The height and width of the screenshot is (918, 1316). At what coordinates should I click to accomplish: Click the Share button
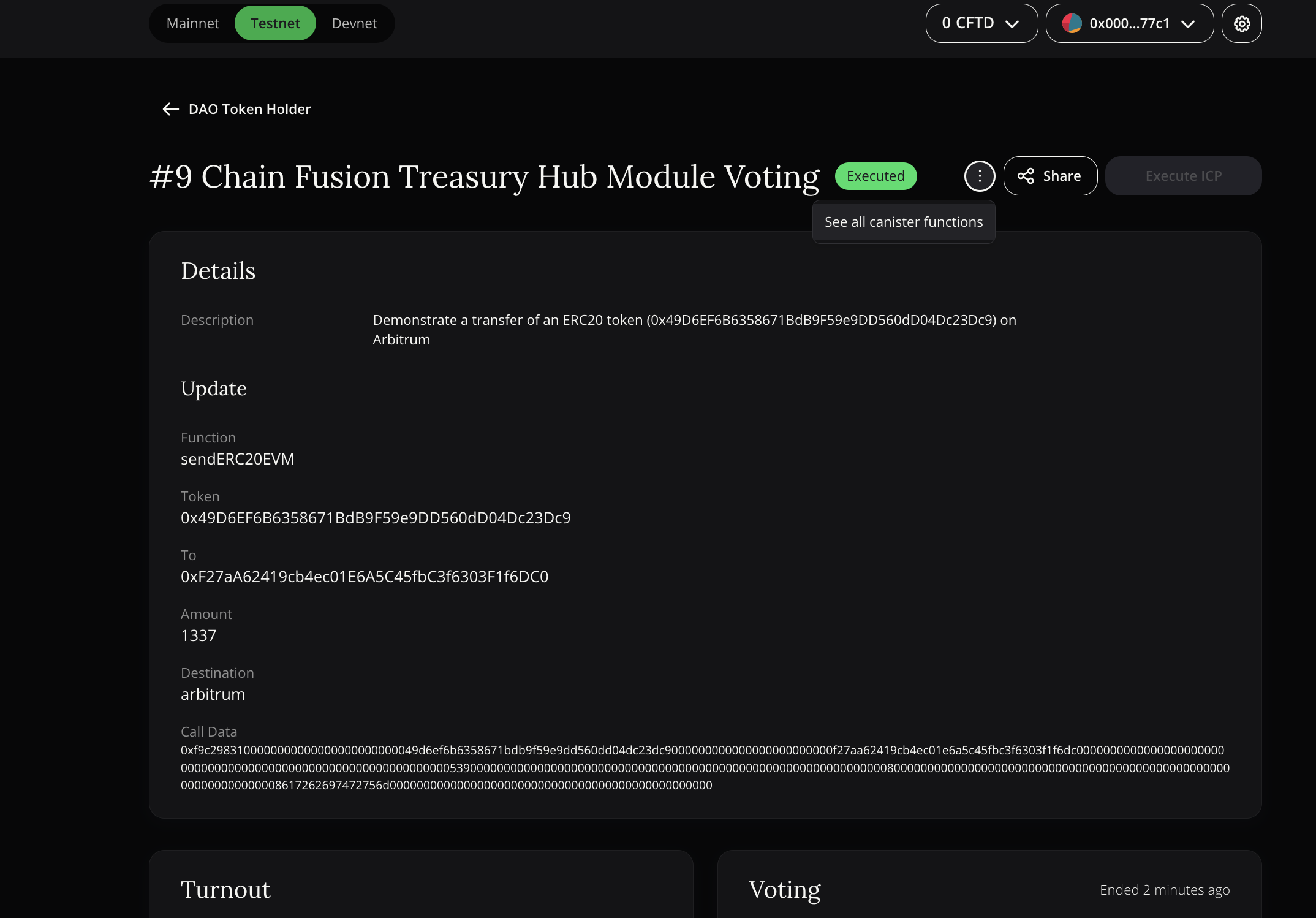click(x=1049, y=176)
